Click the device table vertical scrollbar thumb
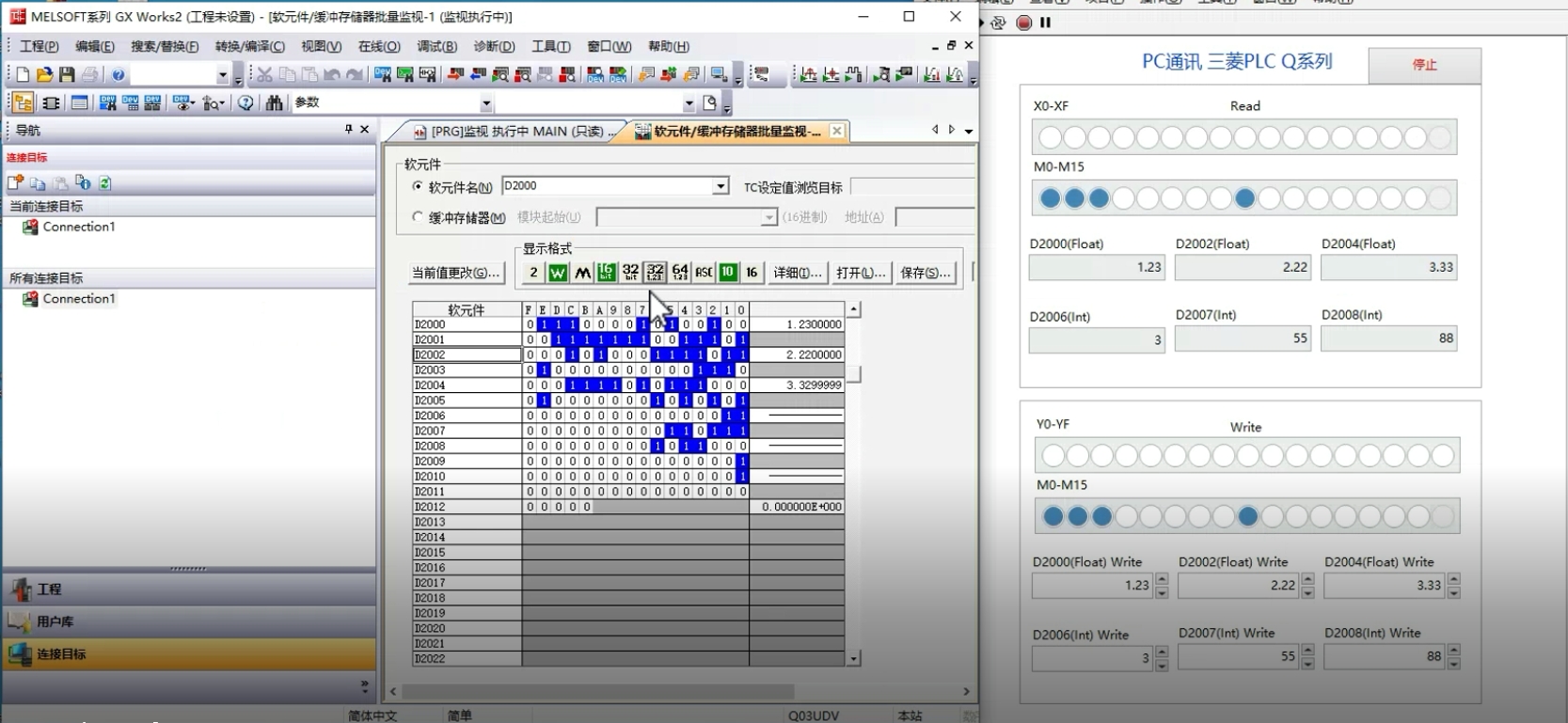The height and width of the screenshot is (723, 1568). [x=854, y=373]
